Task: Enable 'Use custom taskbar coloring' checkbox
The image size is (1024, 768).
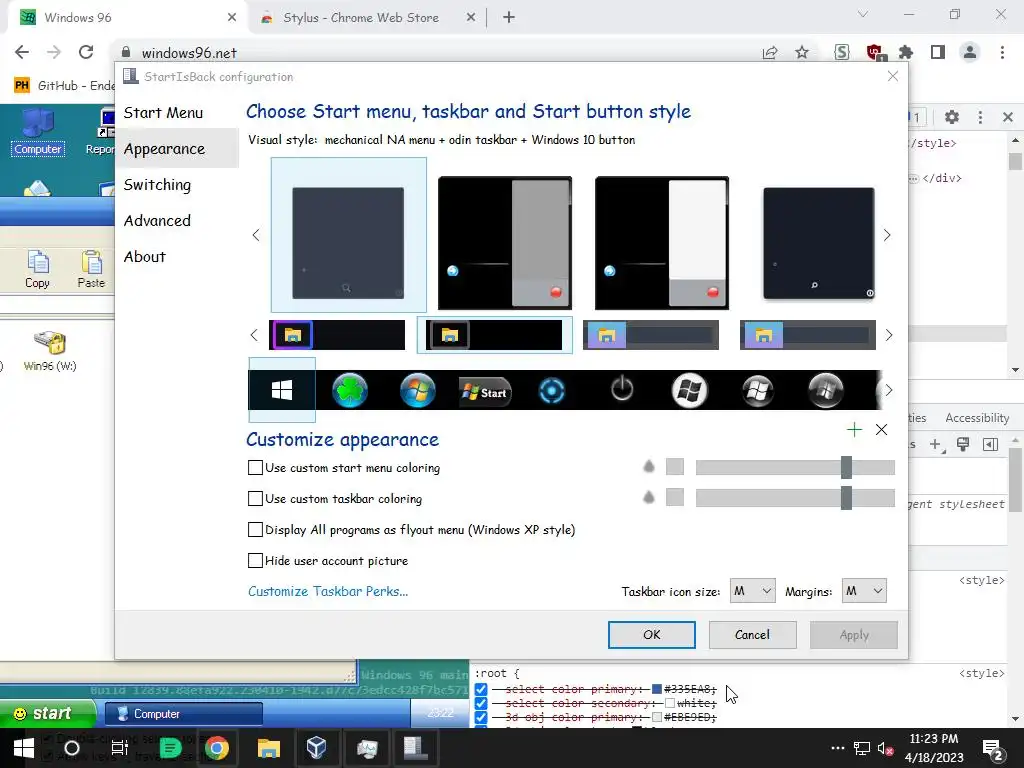Action: click(x=255, y=498)
